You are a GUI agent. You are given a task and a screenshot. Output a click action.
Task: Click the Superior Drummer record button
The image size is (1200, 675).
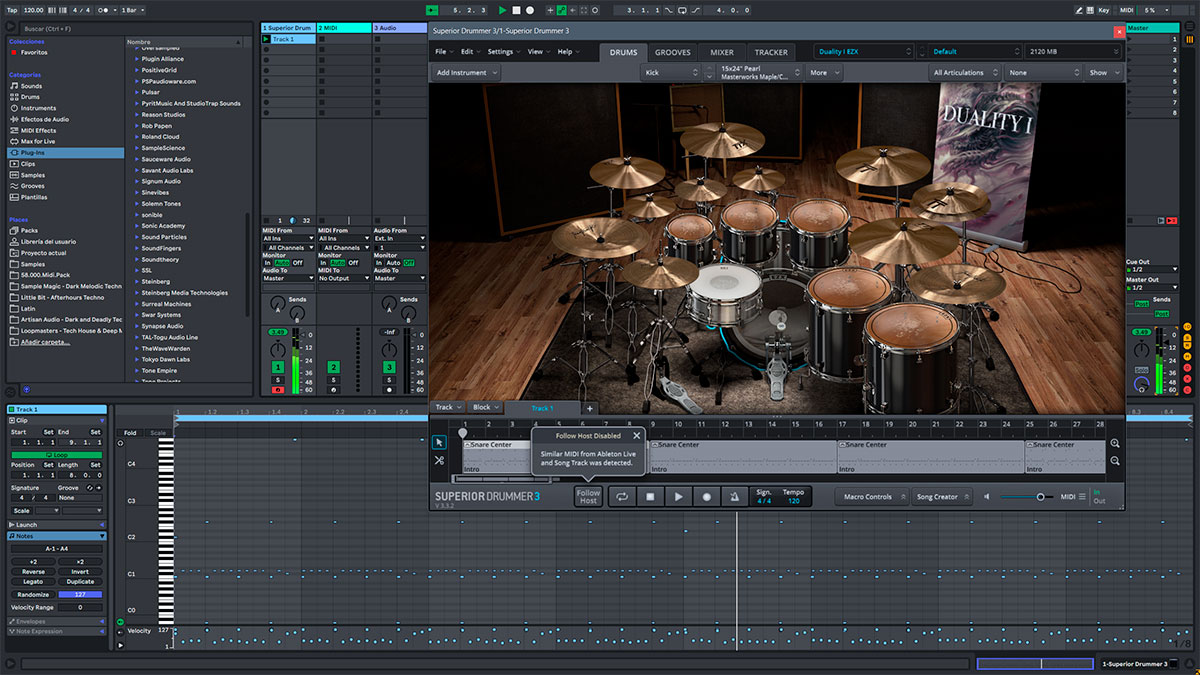706,496
